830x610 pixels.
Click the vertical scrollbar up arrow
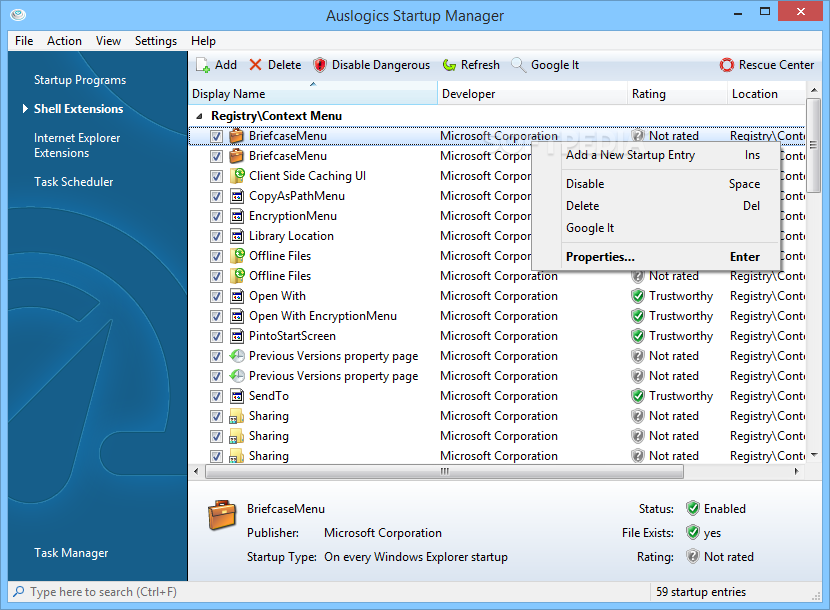click(814, 90)
